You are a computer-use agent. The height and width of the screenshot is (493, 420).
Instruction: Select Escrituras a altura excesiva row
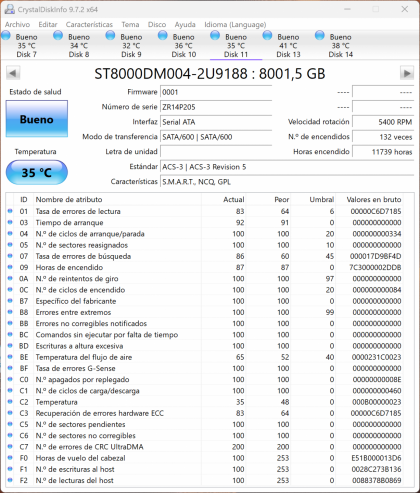pos(204,346)
